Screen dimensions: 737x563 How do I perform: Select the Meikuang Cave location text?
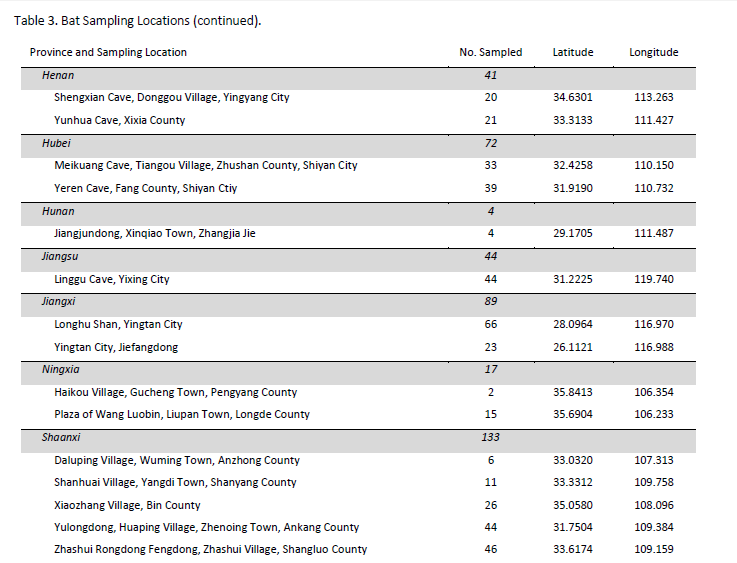[205, 166]
